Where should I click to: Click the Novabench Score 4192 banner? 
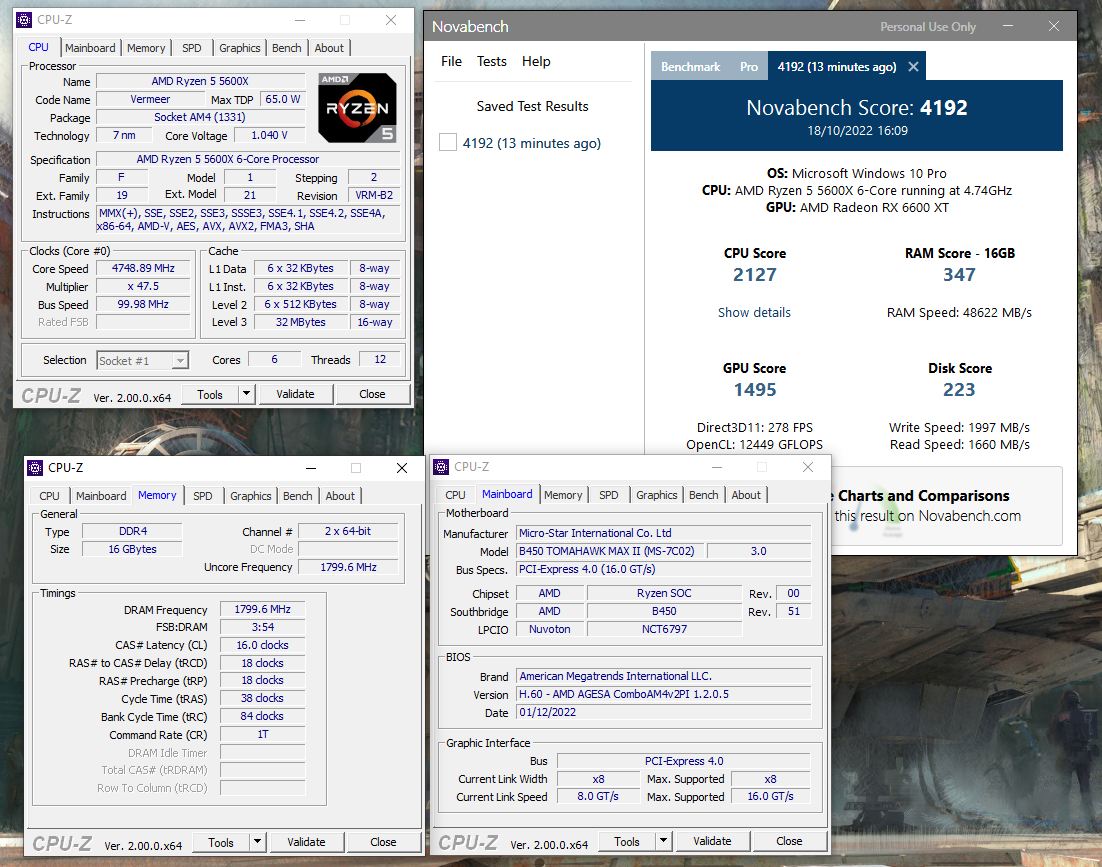[x=857, y=116]
